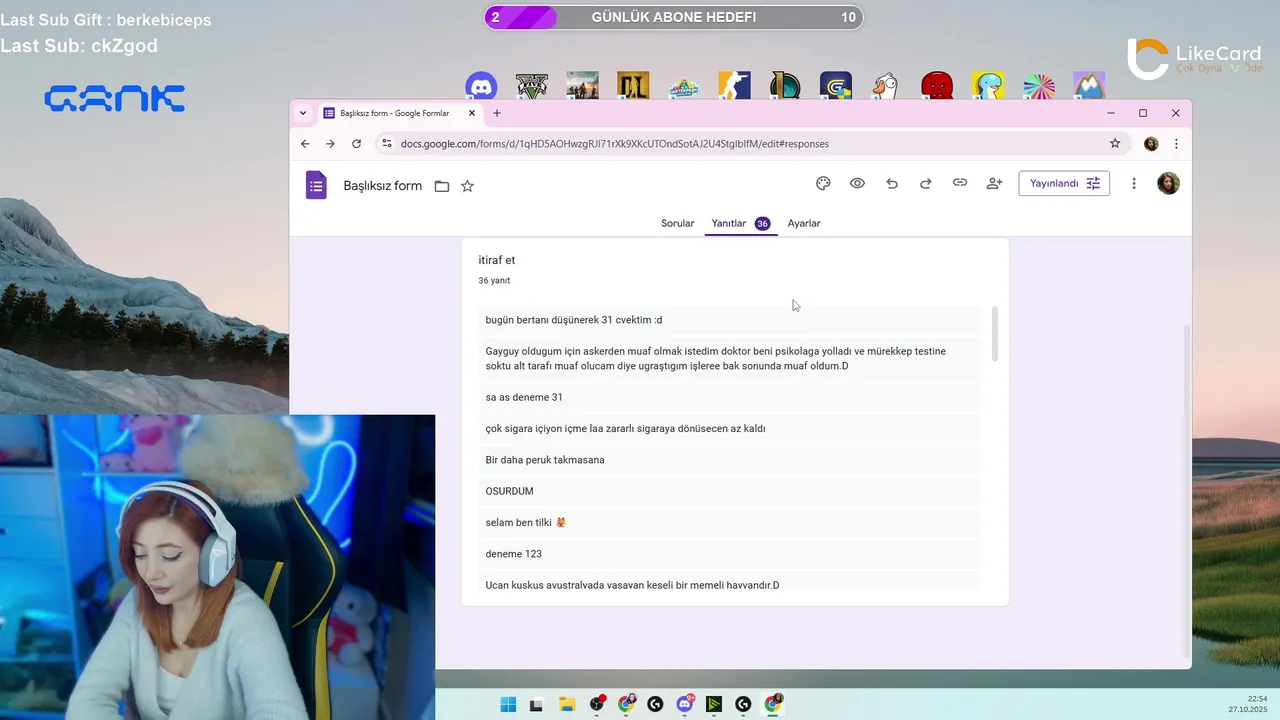Open the colorful pinwheel desktop shortcut
The image size is (1280, 720).
click(x=1039, y=86)
